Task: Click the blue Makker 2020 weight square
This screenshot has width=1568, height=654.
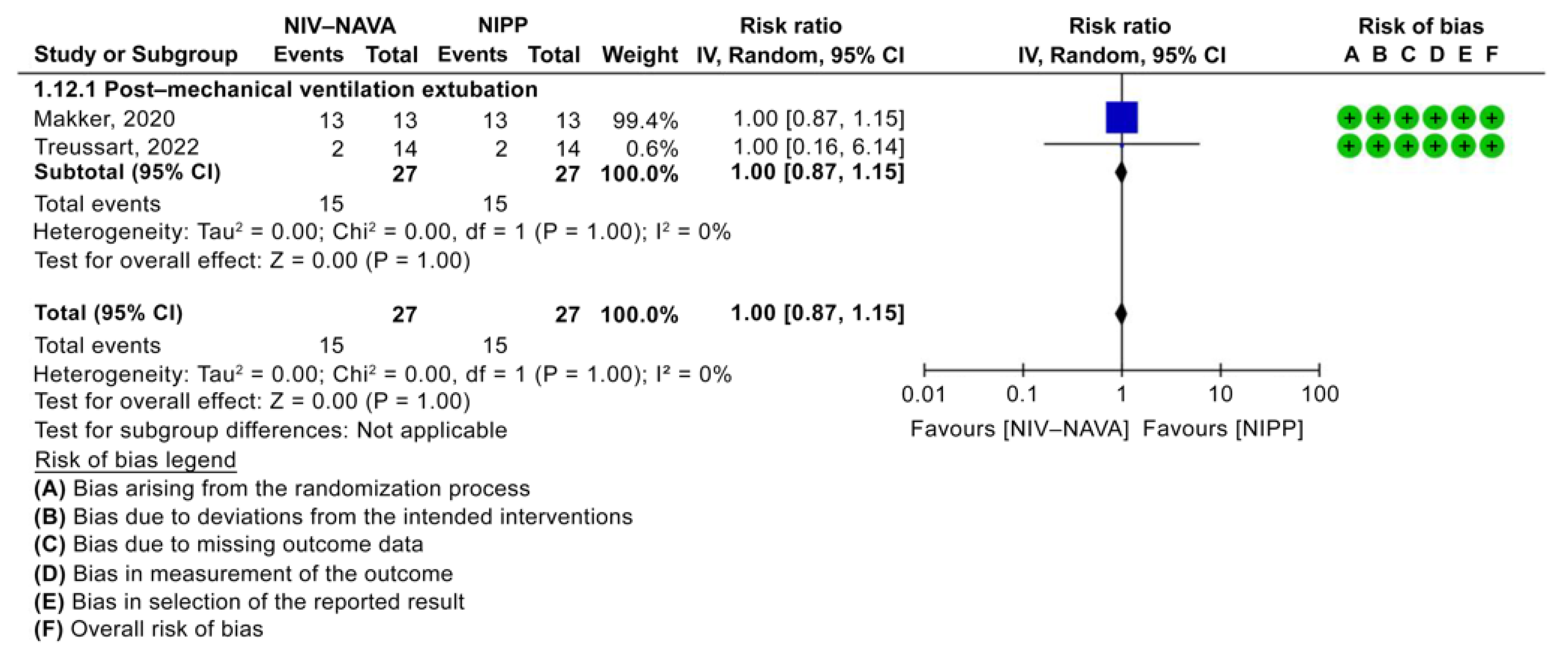Action: click(x=1121, y=117)
